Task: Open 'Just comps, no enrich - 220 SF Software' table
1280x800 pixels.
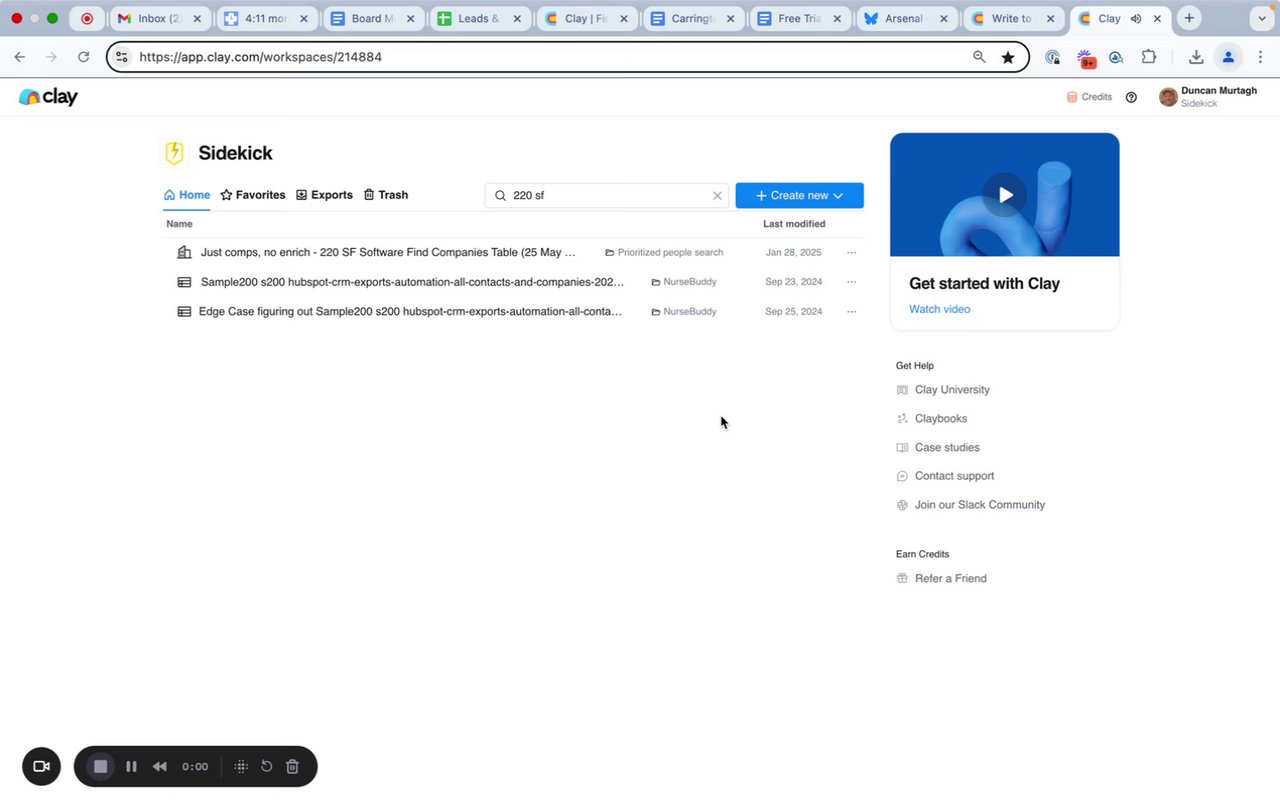Action: [388, 253]
